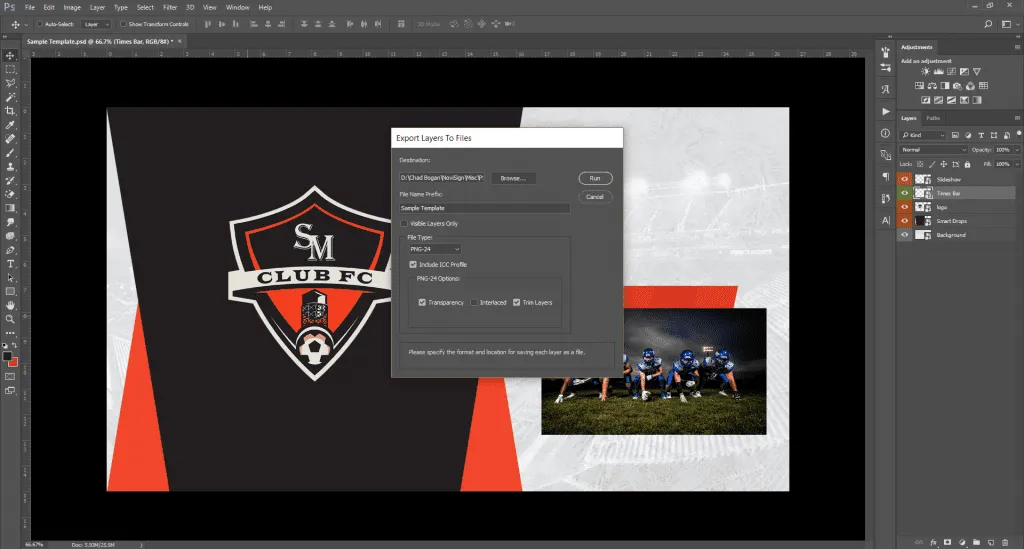Click the Run button
Viewport: 1024px width, 549px height.
pyautogui.click(x=594, y=178)
